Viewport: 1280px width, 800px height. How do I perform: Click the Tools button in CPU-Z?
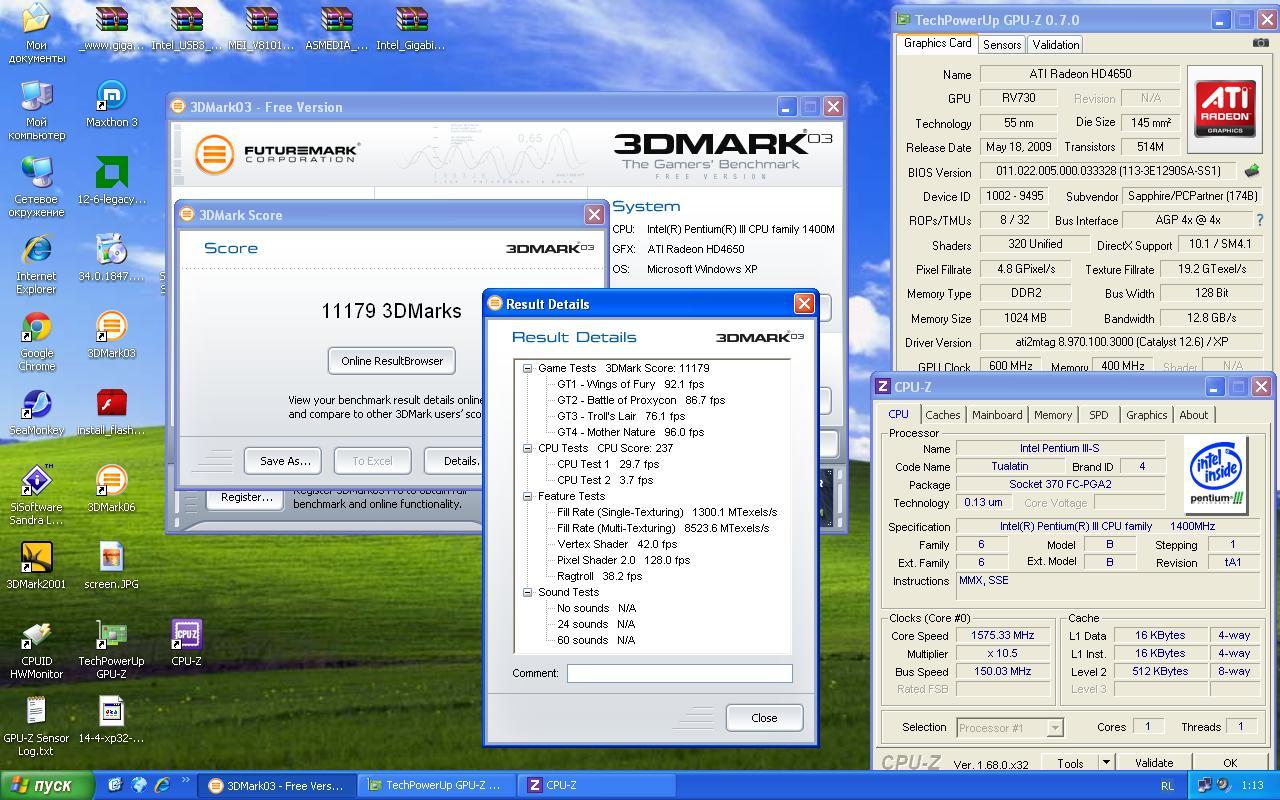point(1070,762)
